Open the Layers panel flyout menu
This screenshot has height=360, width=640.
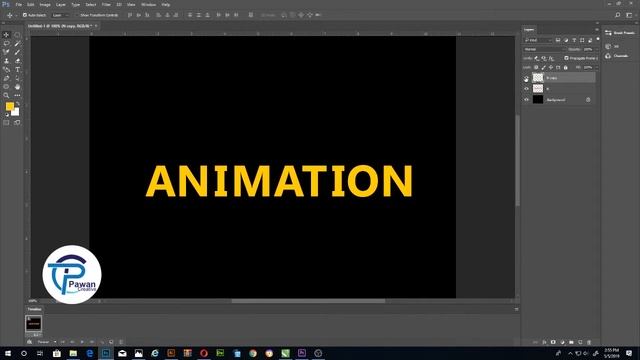tap(597, 29)
